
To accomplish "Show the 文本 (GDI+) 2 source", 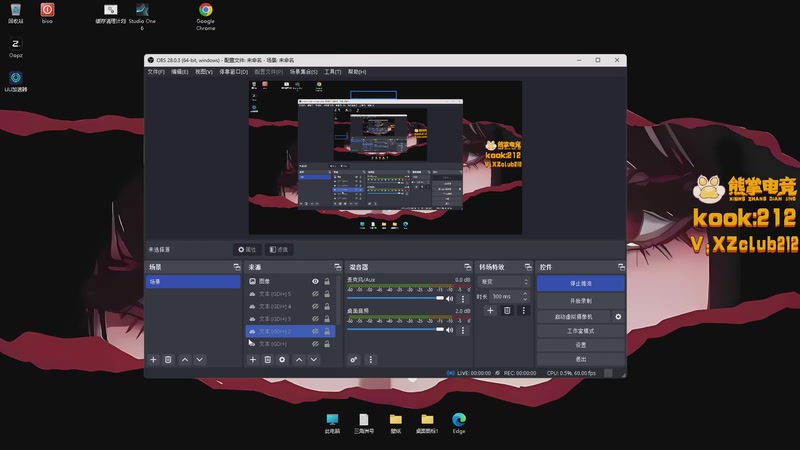I will 315,331.
